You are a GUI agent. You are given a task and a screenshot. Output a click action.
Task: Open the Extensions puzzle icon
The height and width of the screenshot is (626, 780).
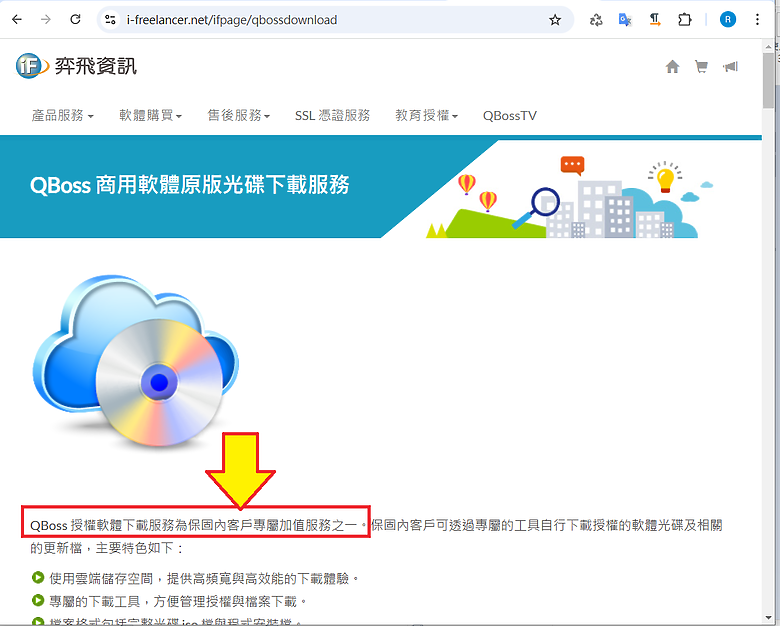coord(684,19)
